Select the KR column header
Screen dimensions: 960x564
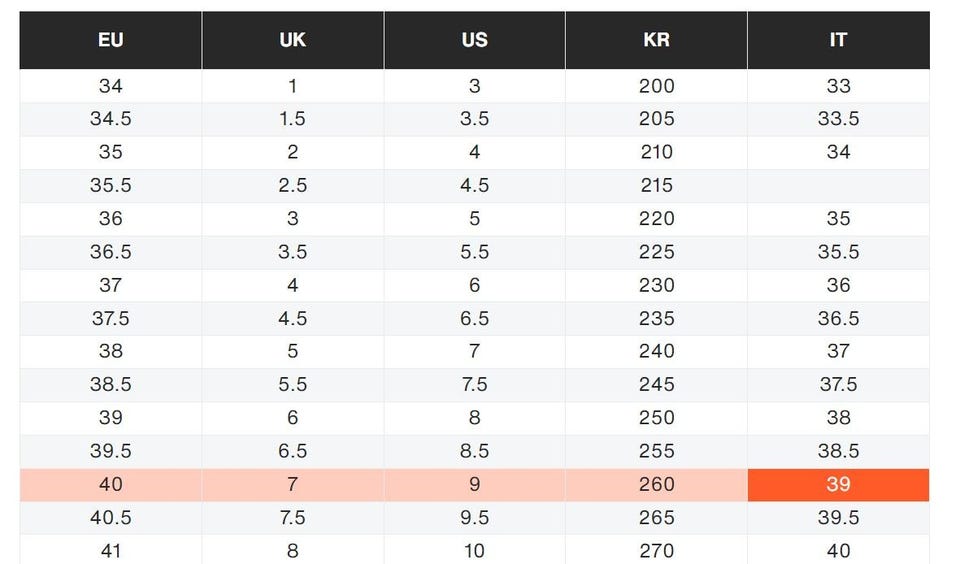tap(656, 40)
